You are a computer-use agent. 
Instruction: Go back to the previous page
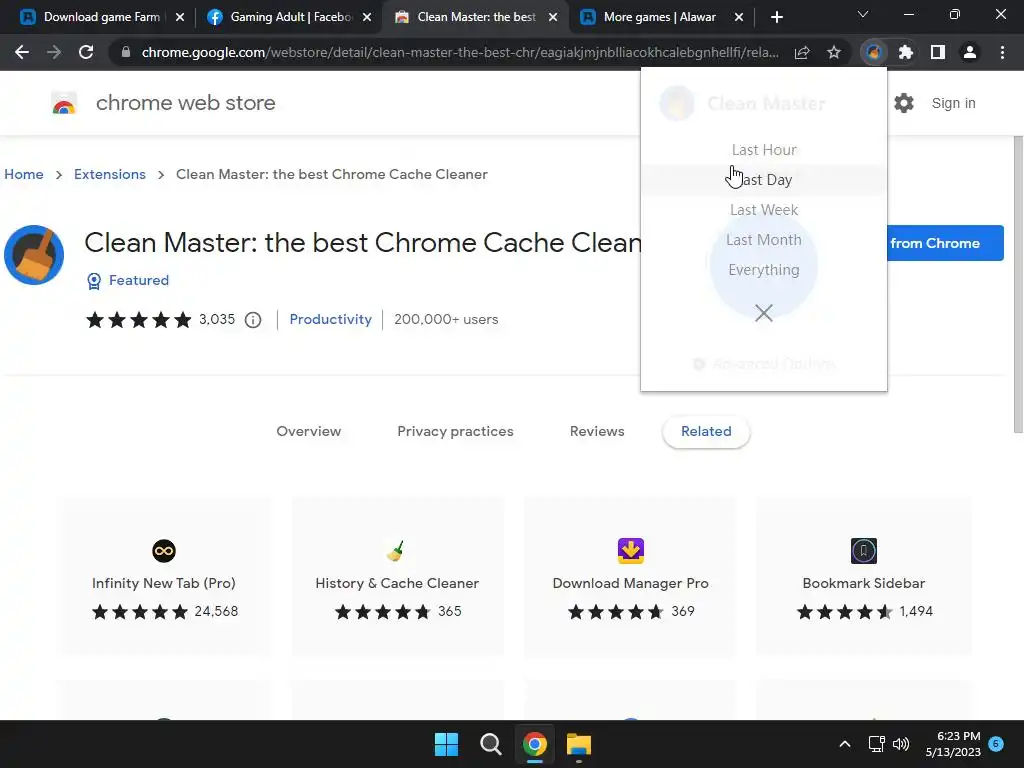tap(22, 52)
